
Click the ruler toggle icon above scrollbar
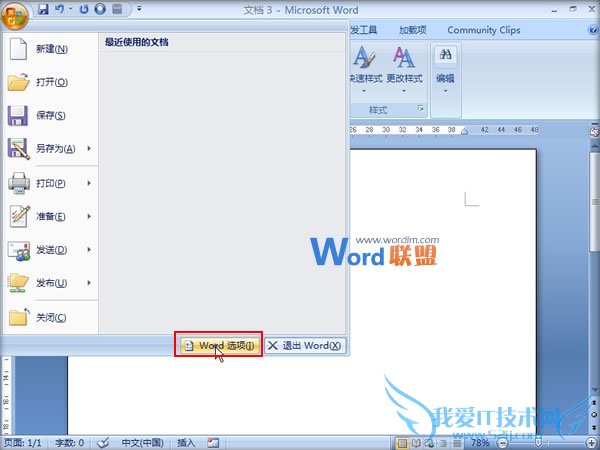[594, 132]
